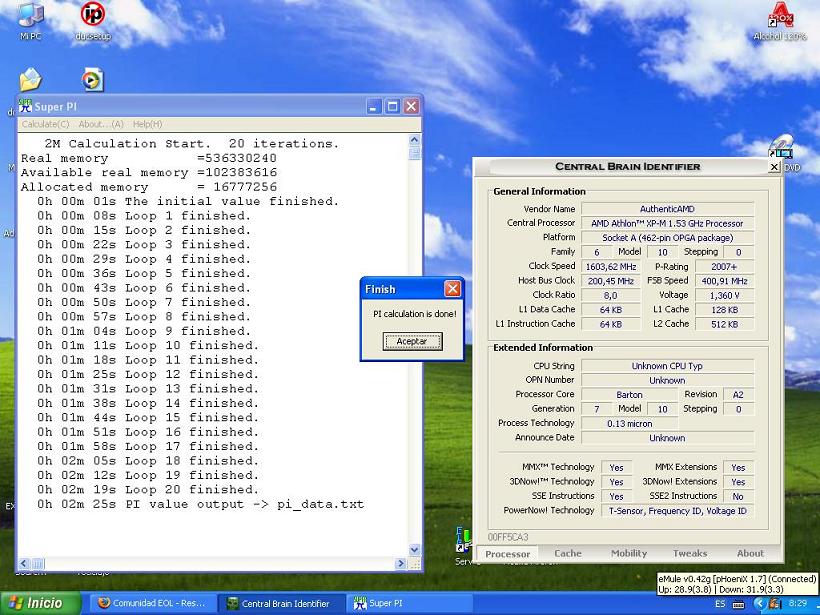The width and height of the screenshot is (820, 615).
Task: Open the media player desktop icon
Action: tap(92, 80)
